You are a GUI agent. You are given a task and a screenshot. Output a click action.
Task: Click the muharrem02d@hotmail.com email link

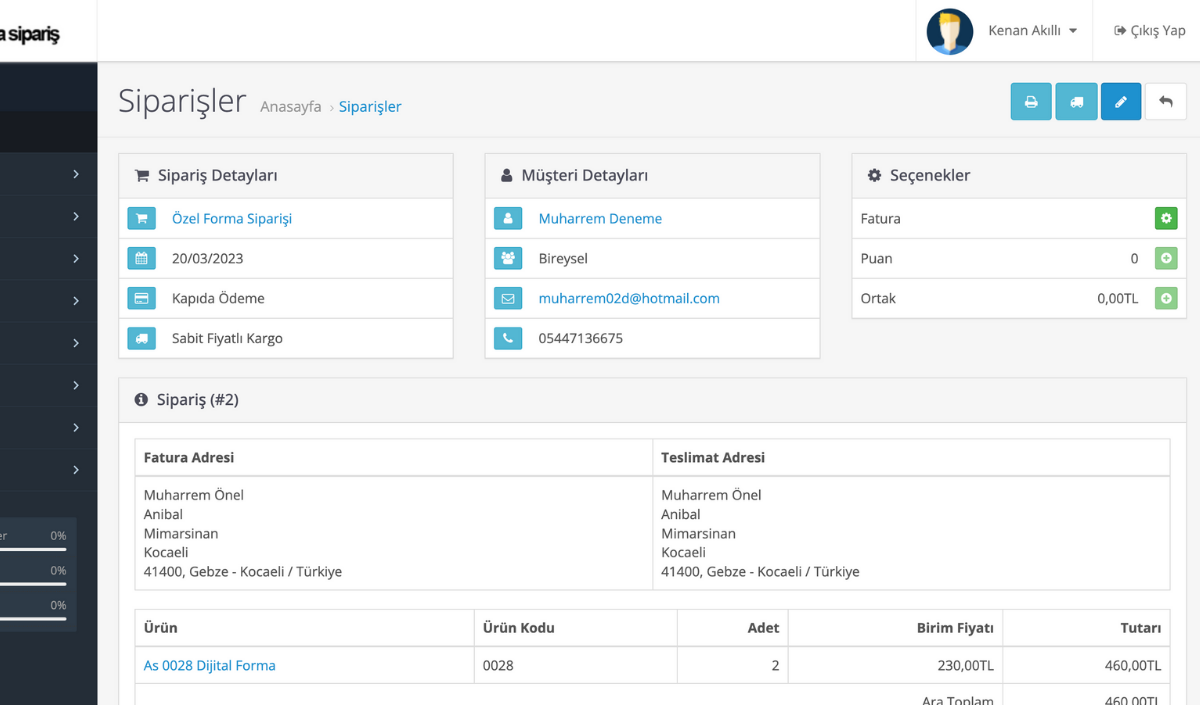pyautogui.click(x=629, y=298)
